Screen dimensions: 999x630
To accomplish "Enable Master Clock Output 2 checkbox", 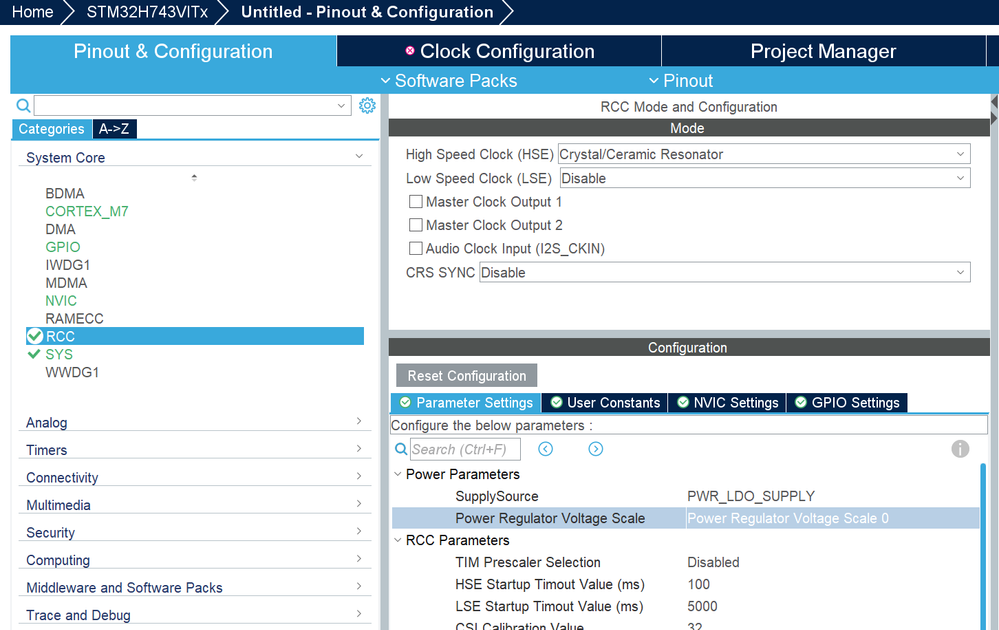I will click(x=415, y=225).
